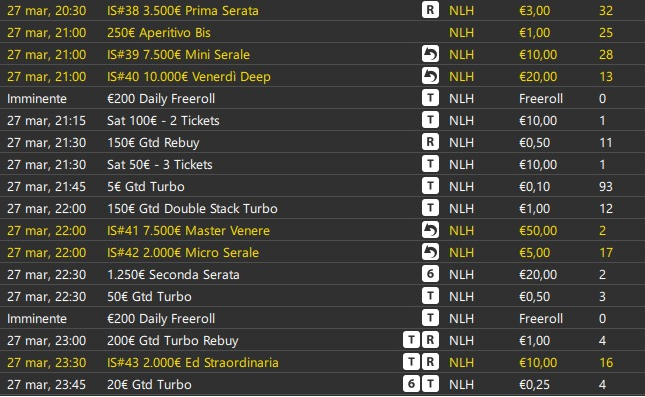Click the 6 icon on 20€ Gtd Turbo

point(411,384)
